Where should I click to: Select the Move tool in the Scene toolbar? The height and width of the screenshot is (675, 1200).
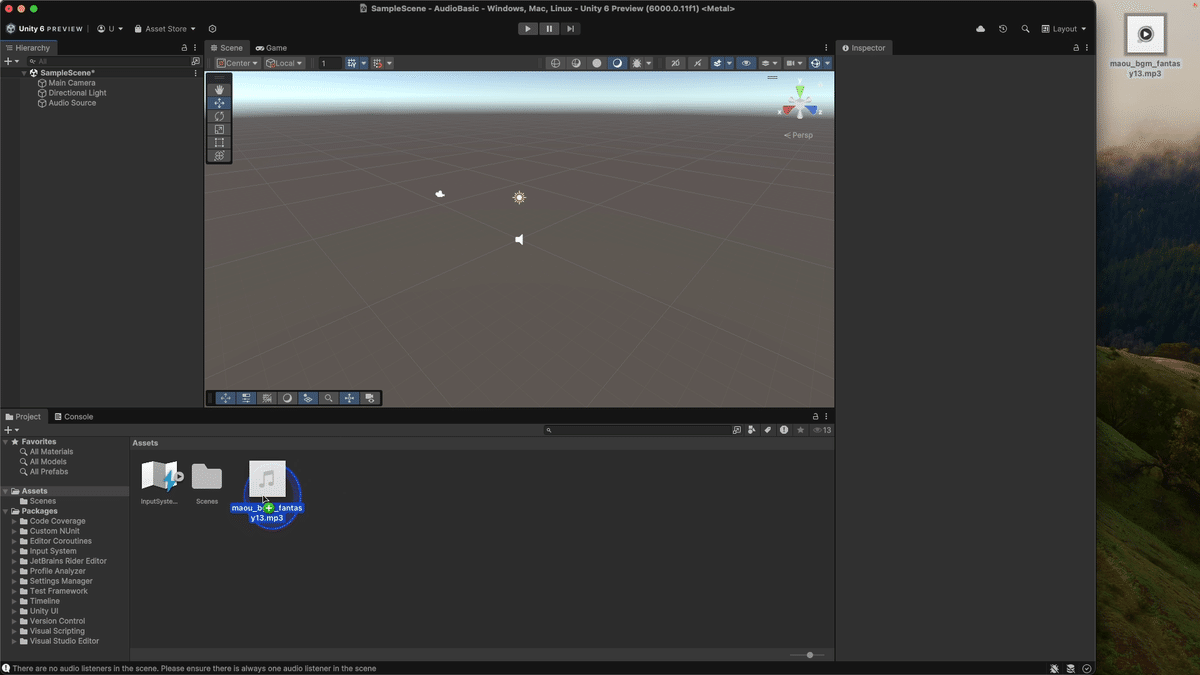point(219,102)
